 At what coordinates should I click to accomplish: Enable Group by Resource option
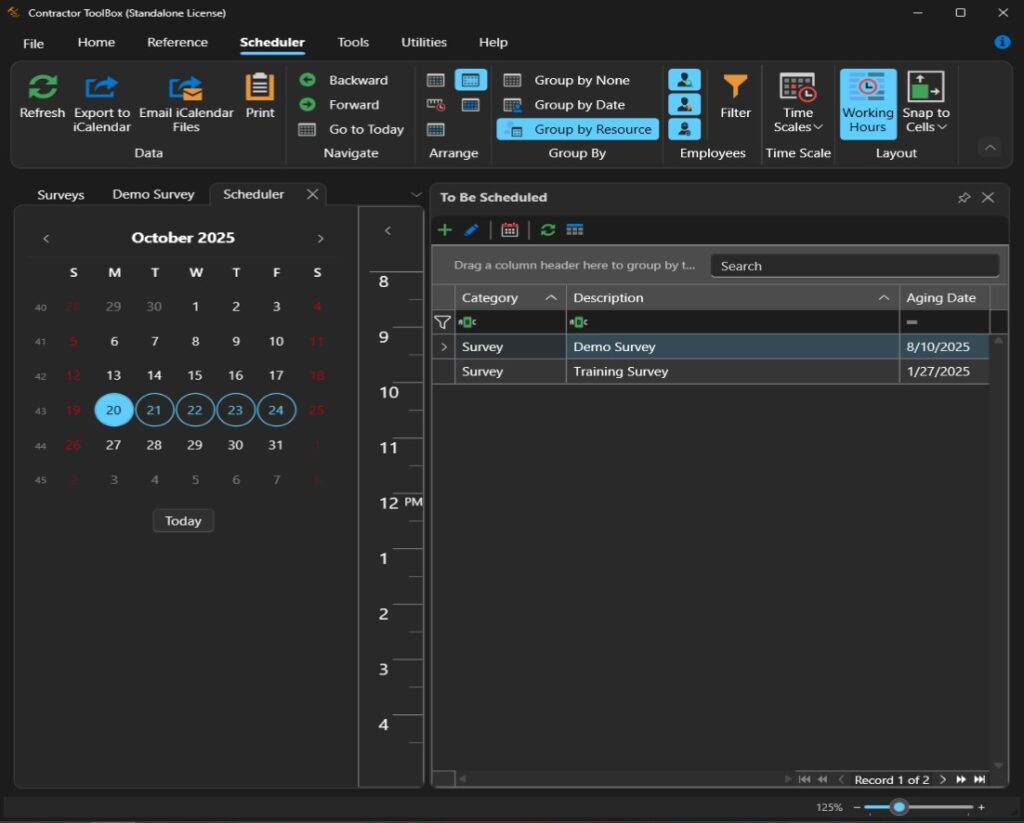[x=578, y=129]
